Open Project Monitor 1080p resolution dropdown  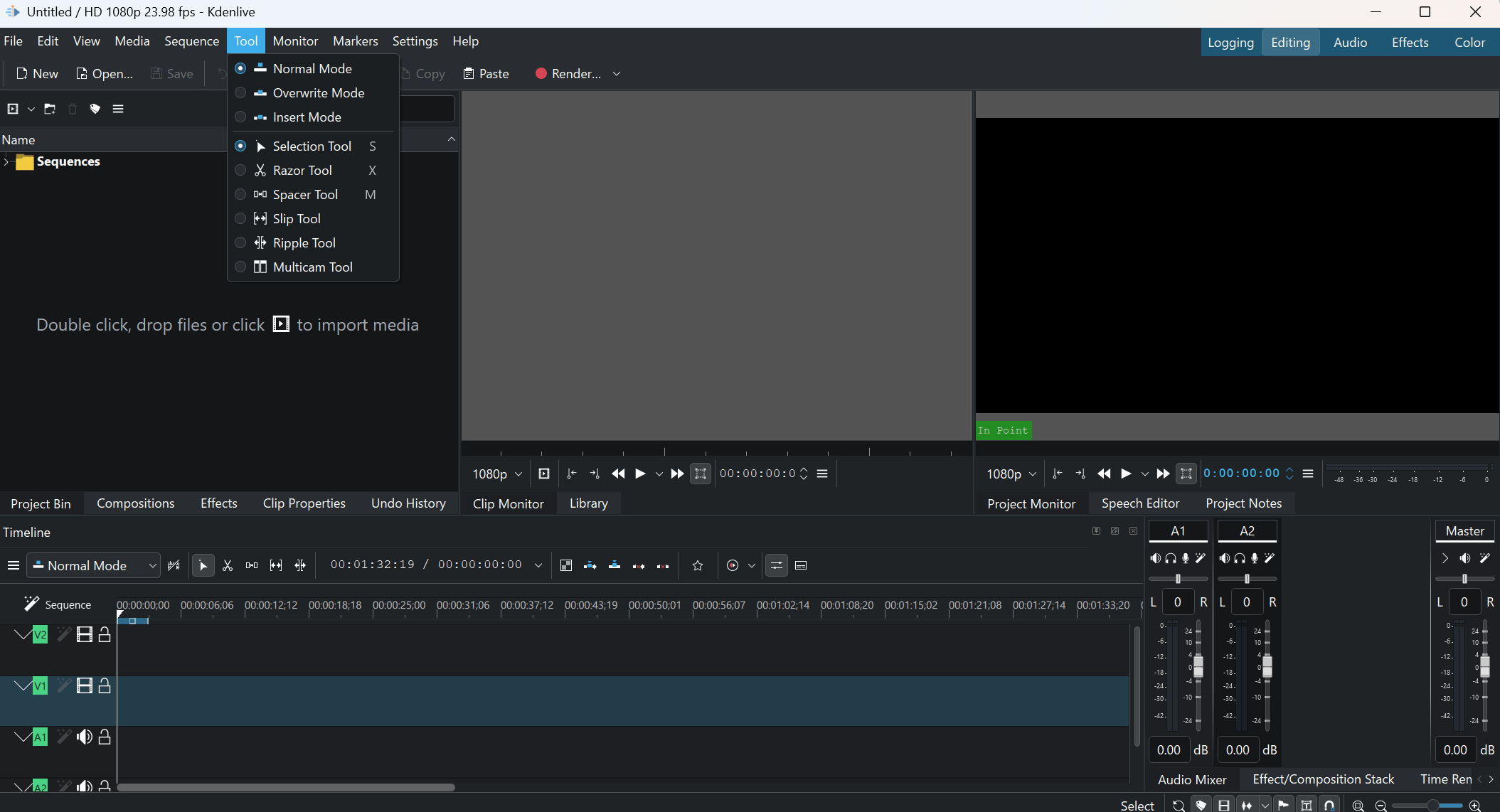coord(1011,474)
